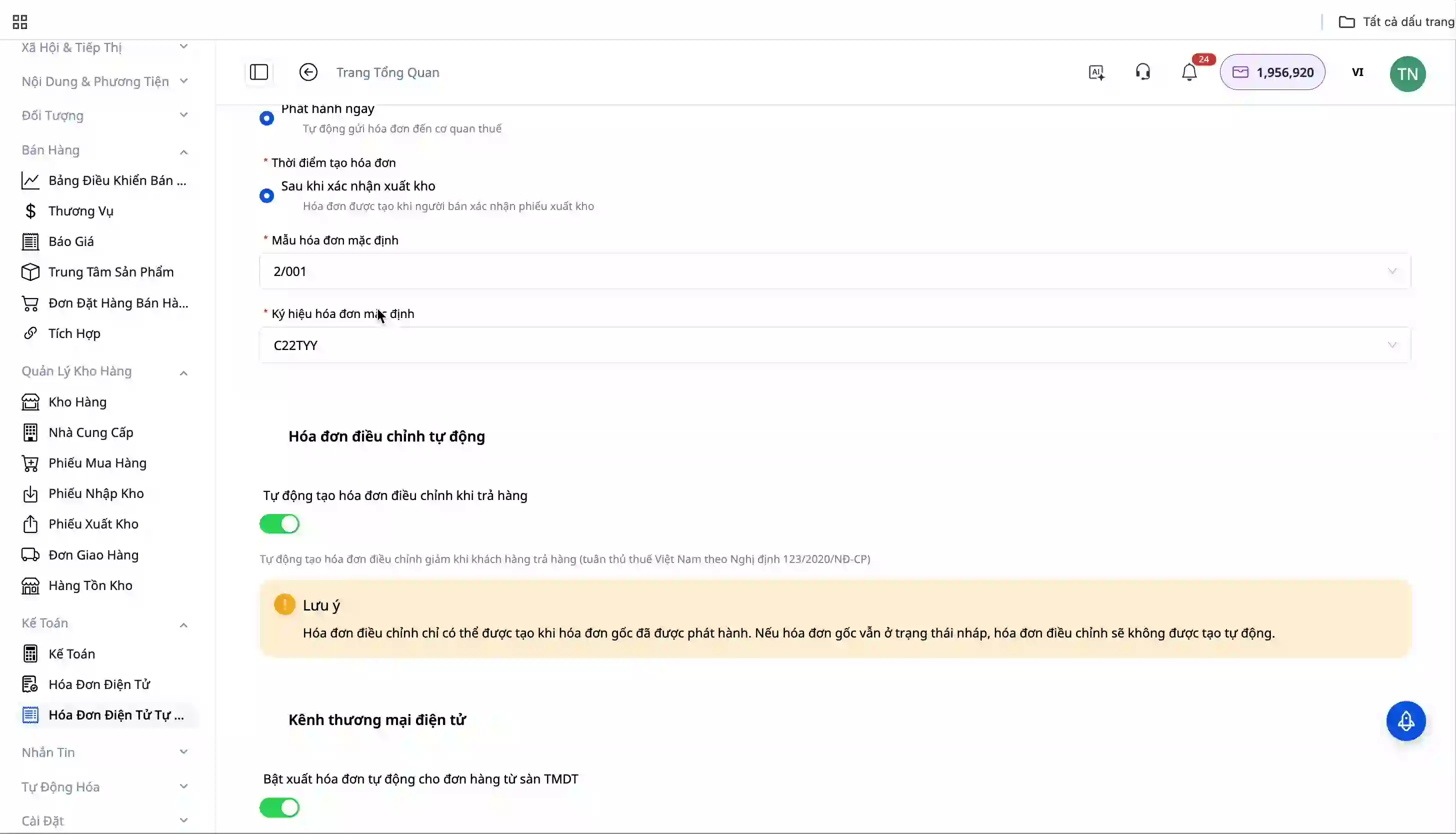Collapse the 'Bán Hàng' sidebar section
The width and height of the screenshot is (1456, 834).
(183, 151)
